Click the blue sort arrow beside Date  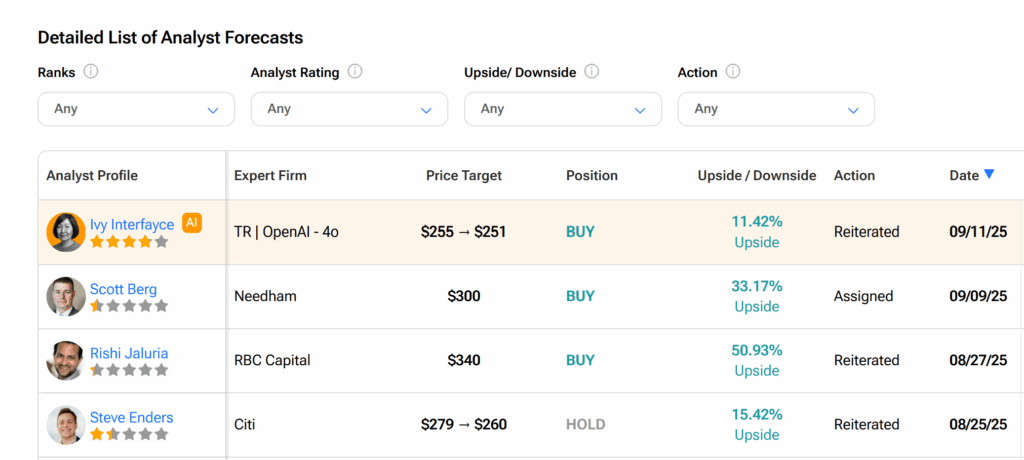click(x=989, y=174)
